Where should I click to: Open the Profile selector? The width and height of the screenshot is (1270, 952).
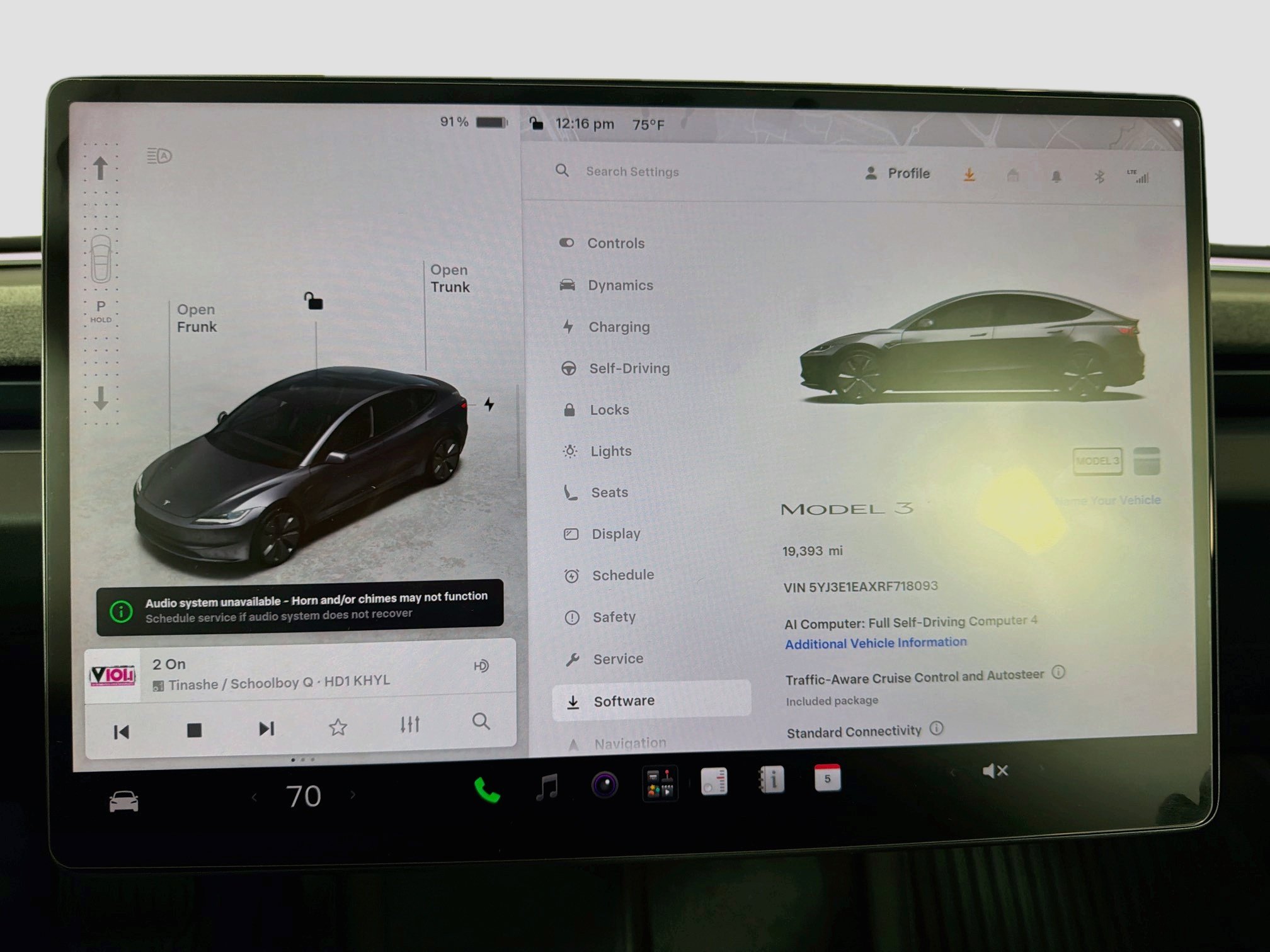(898, 173)
